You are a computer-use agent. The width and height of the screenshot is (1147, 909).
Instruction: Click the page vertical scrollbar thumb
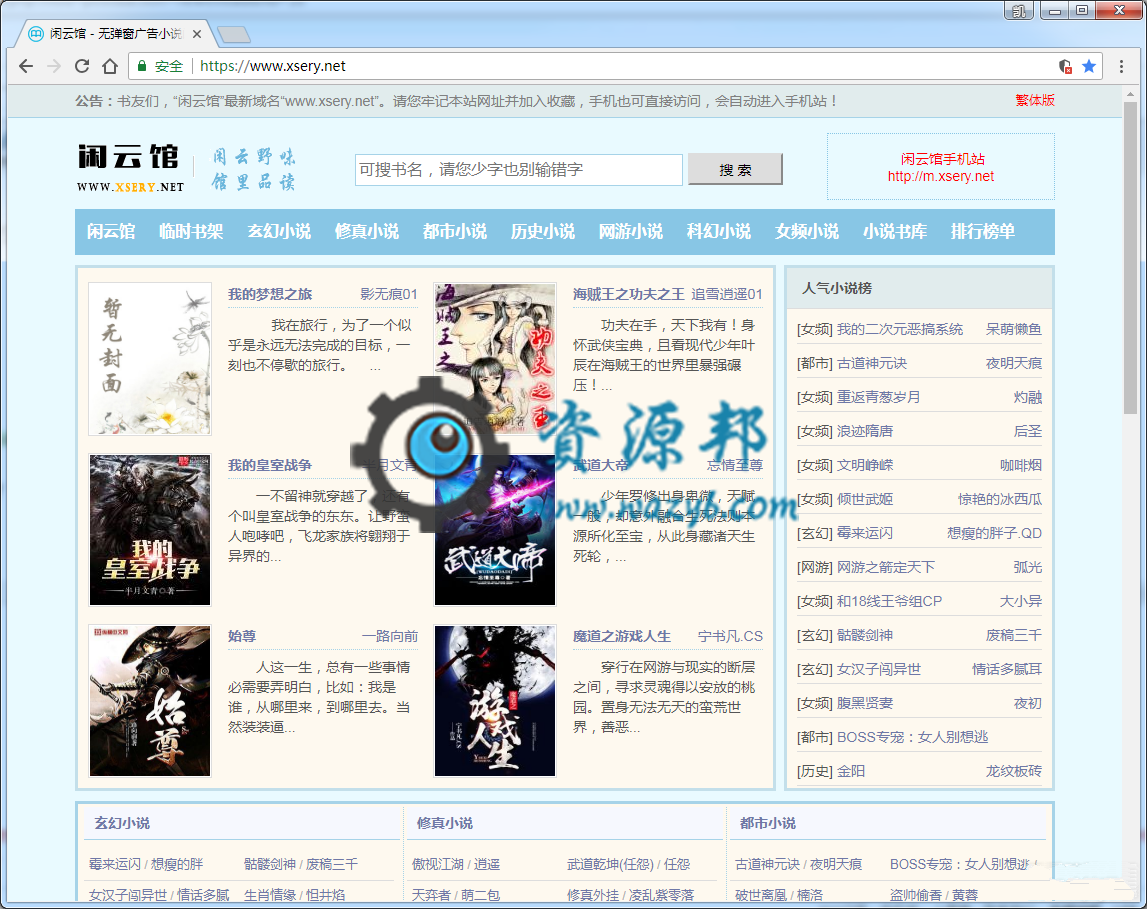point(1130,257)
